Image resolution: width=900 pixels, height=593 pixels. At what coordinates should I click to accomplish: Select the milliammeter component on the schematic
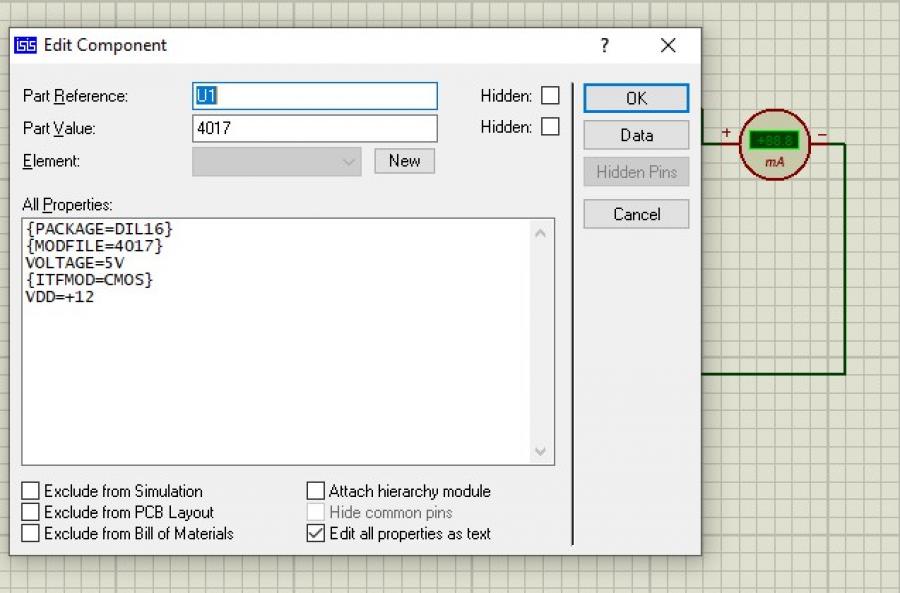click(x=774, y=146)
